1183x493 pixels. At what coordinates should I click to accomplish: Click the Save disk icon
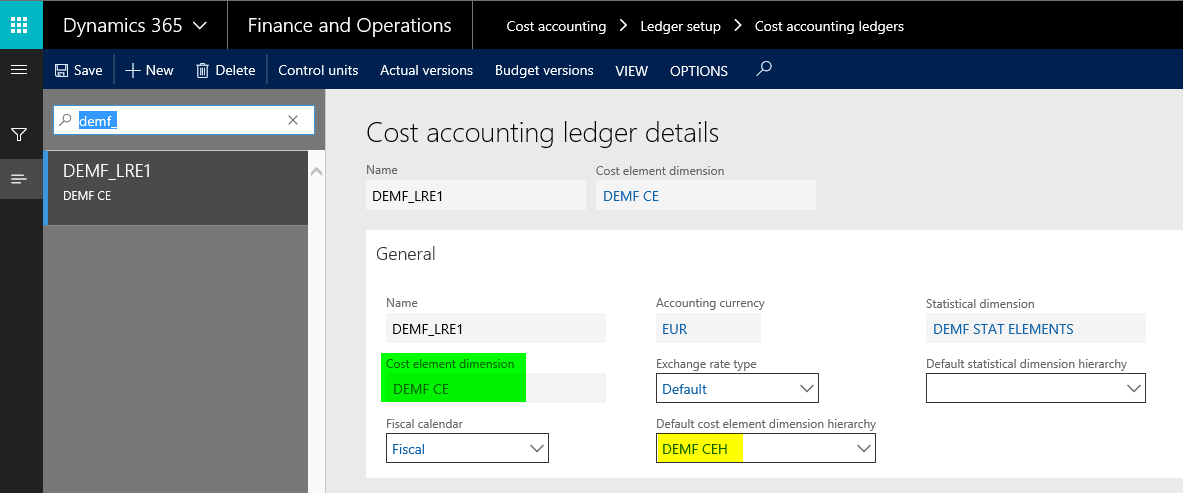(62, 70)
